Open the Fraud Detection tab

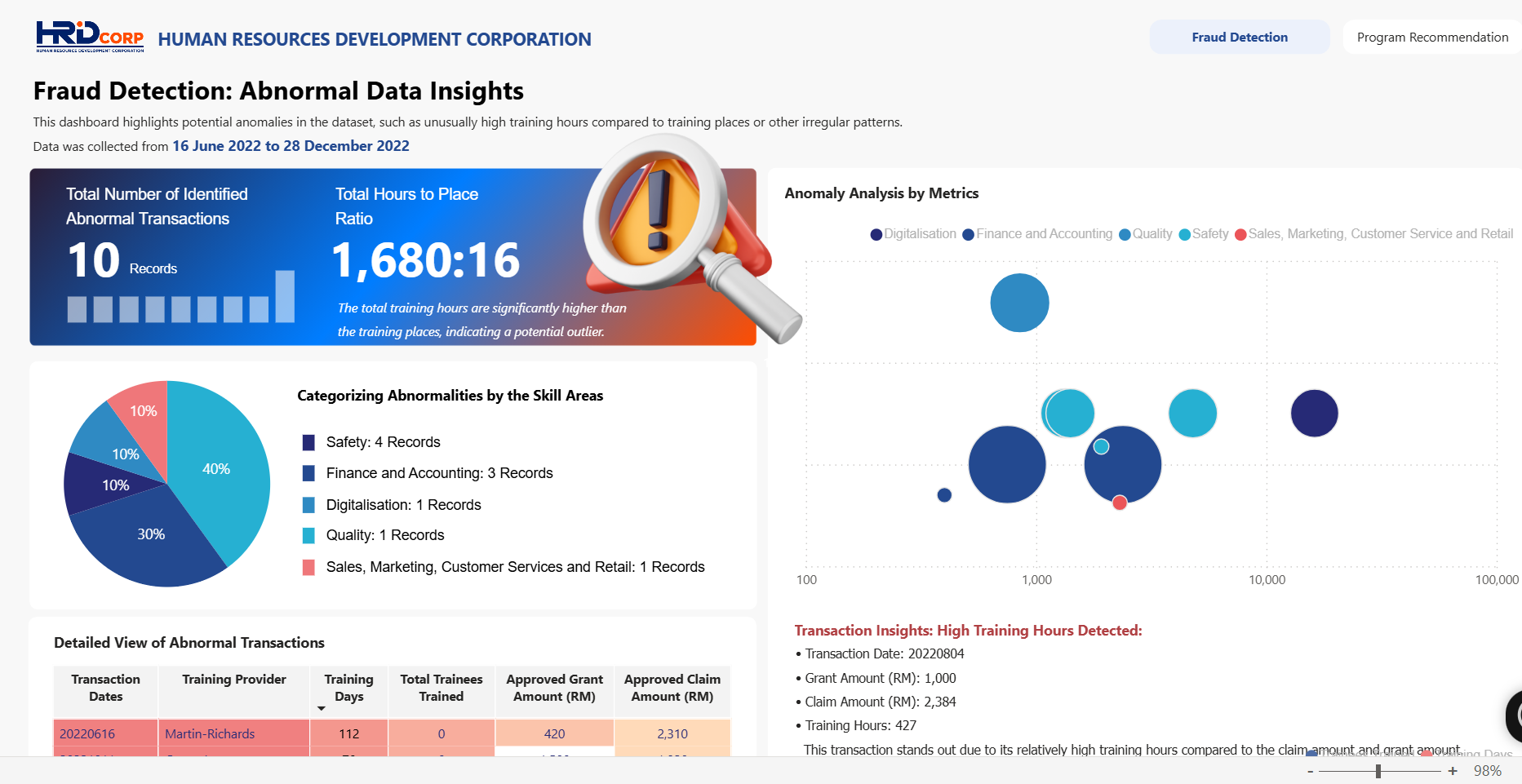point(1239,38)
